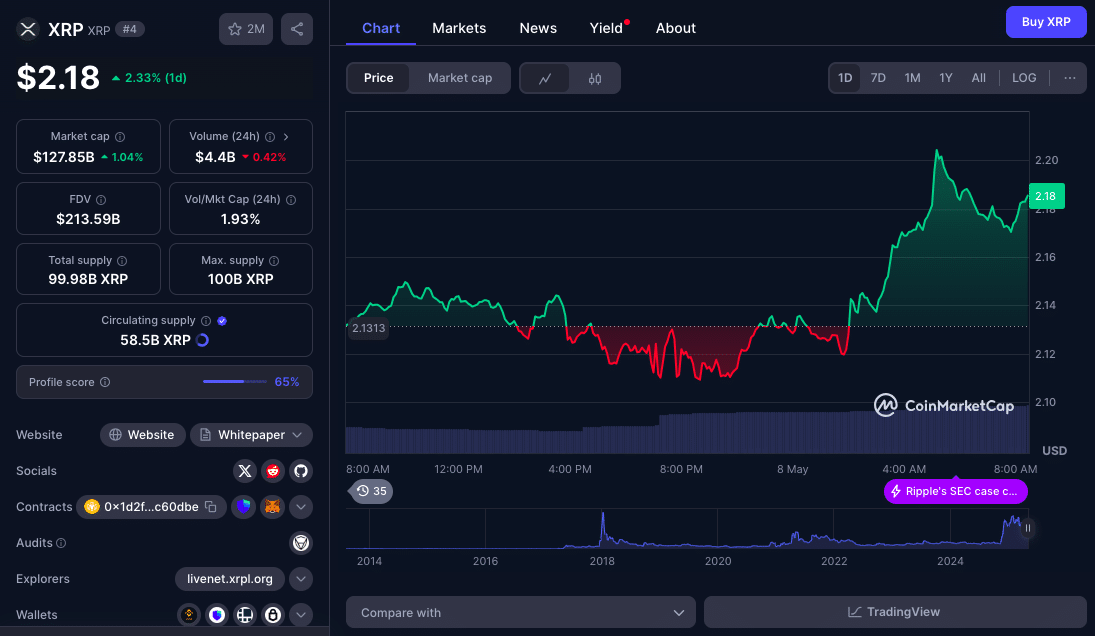Click the #4 rank badge
This screenshot has width=1095, height=636.
coord(129,29)
